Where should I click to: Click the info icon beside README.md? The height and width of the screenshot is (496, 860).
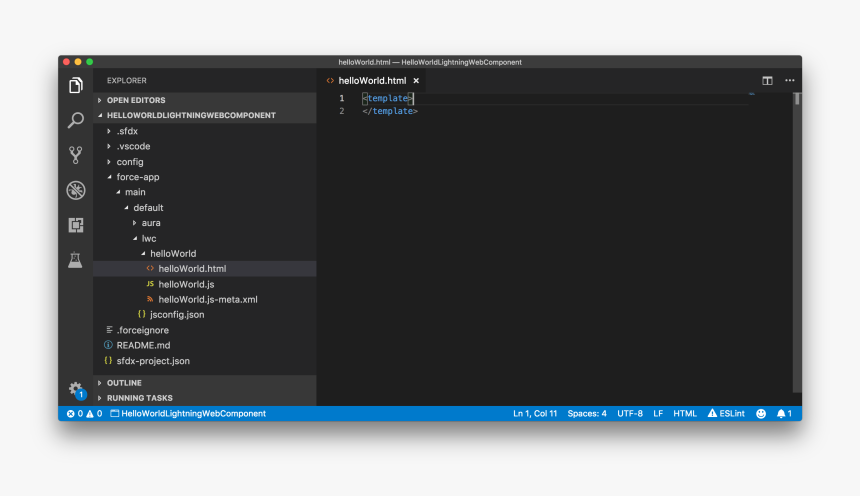point(108,345)
